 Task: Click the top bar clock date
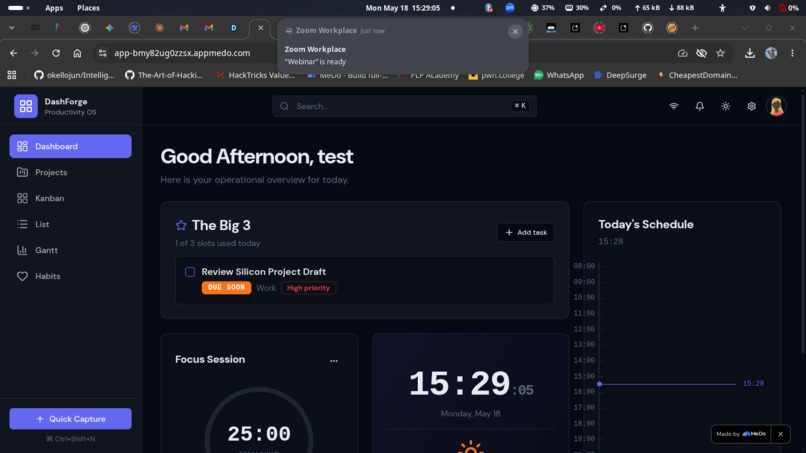pyautogui.click(x=403, y=8)
